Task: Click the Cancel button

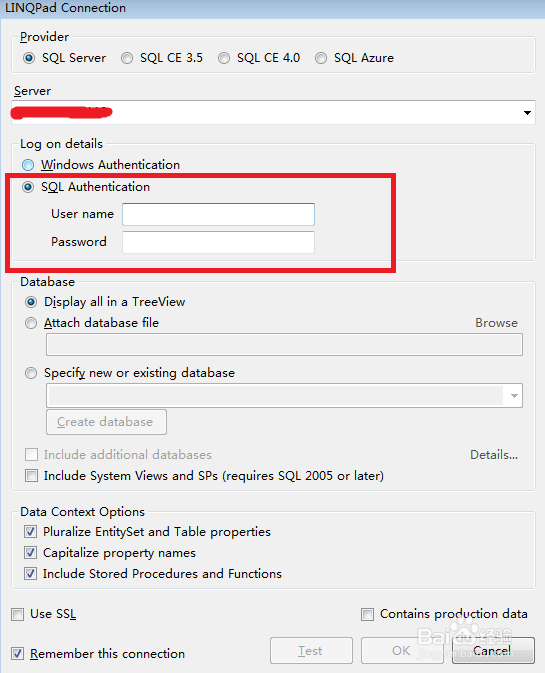Action: pyautogui.click(x=493, y=651)
